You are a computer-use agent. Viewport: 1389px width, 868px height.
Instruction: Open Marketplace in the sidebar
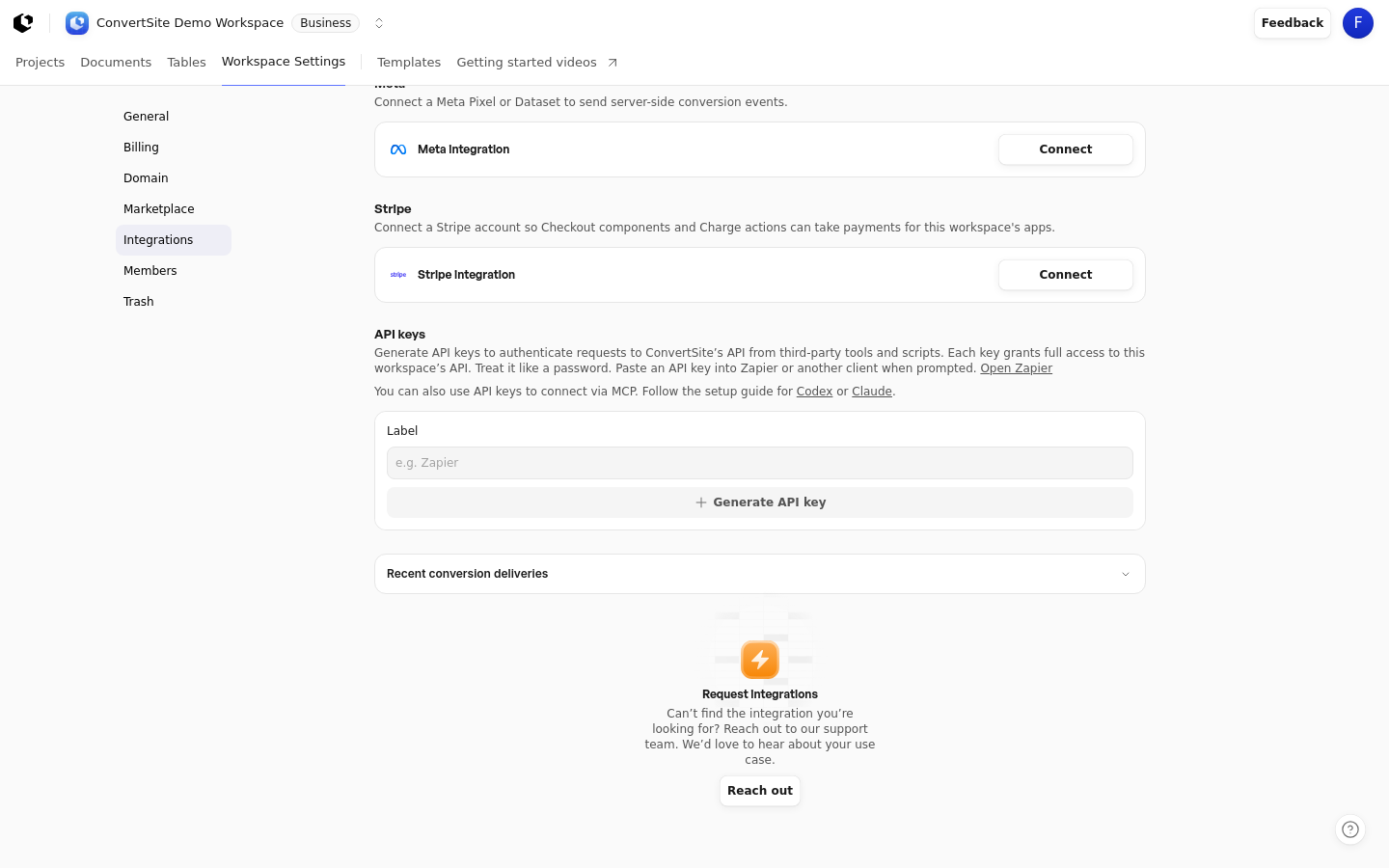(x=174, y=209)
